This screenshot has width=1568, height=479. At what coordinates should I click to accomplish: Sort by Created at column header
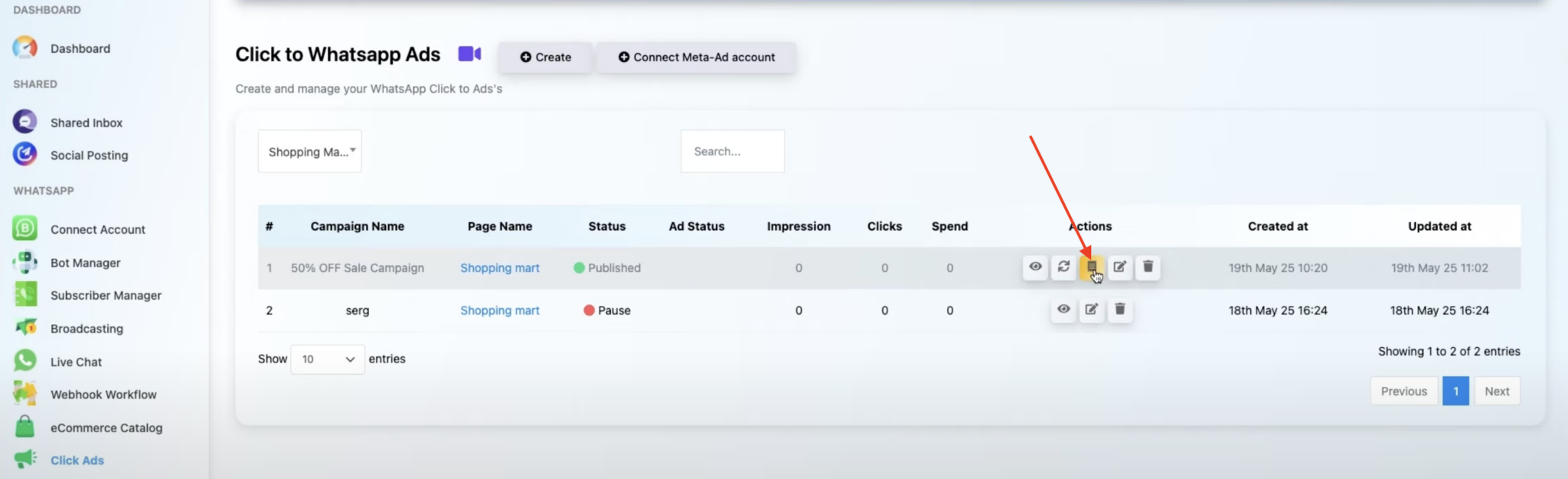[1278, 226]
